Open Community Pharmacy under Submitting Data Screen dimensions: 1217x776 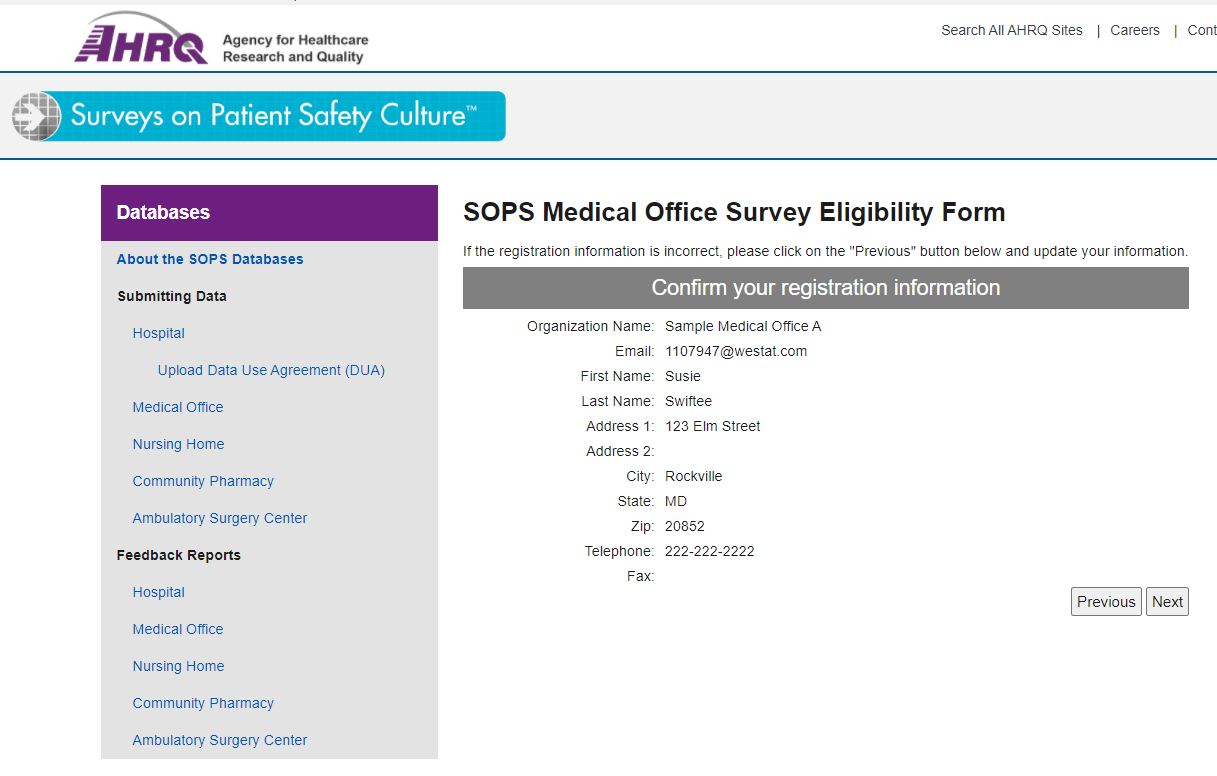[x=203, y=481]
